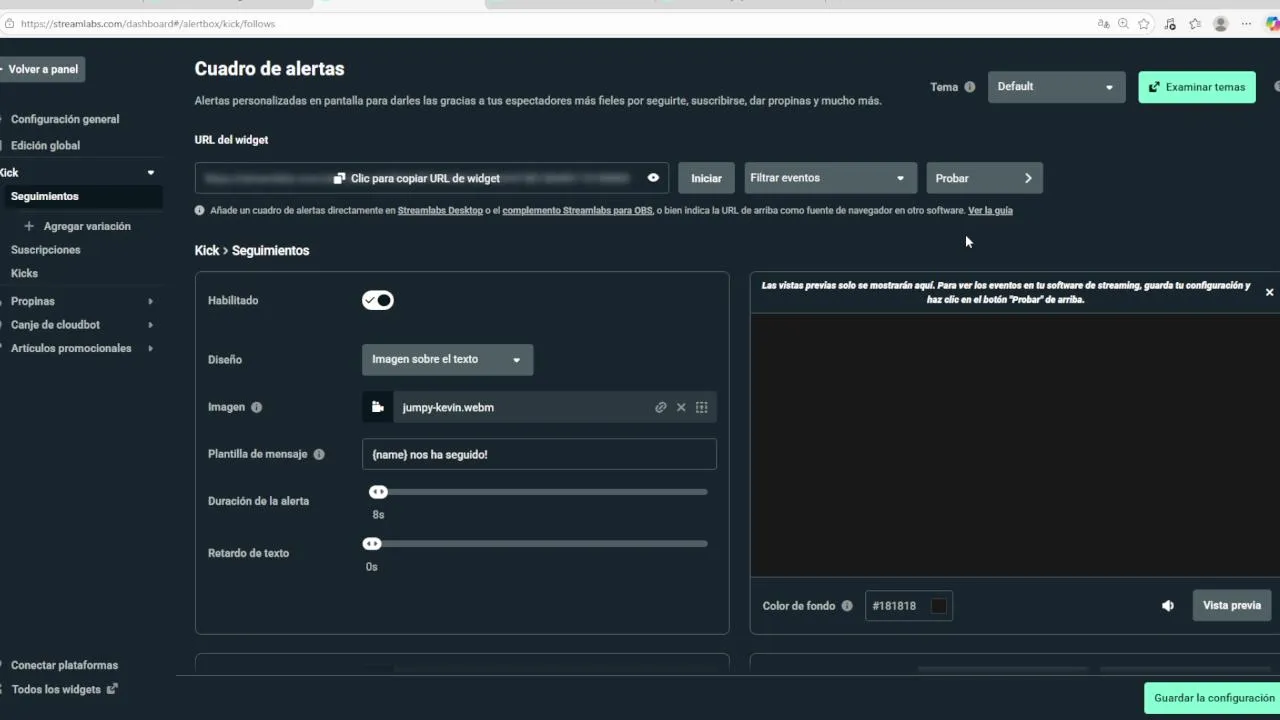1280x720 pixels.
Task: Open the browser translate icon in the address bar
Action: click(1103, 23)
